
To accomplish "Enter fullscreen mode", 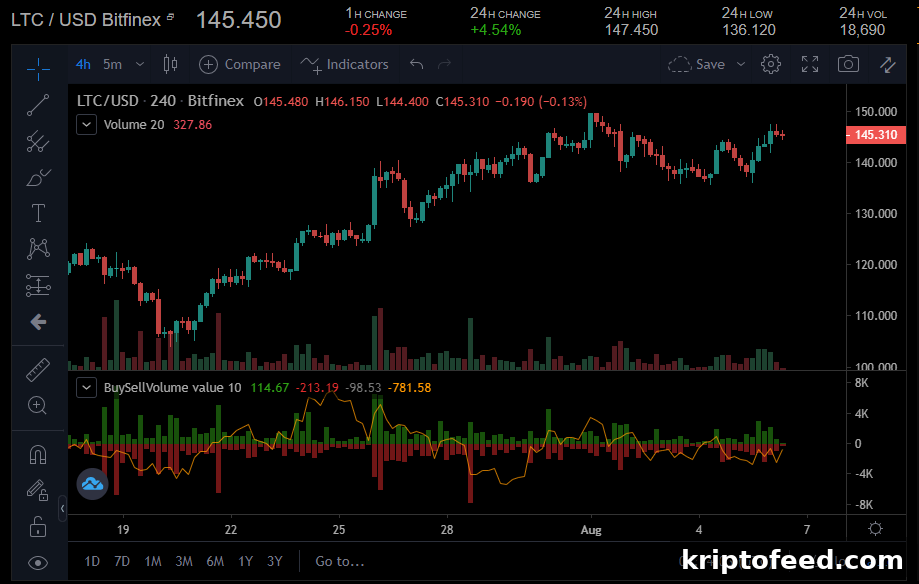I will (x=810, y=64).
